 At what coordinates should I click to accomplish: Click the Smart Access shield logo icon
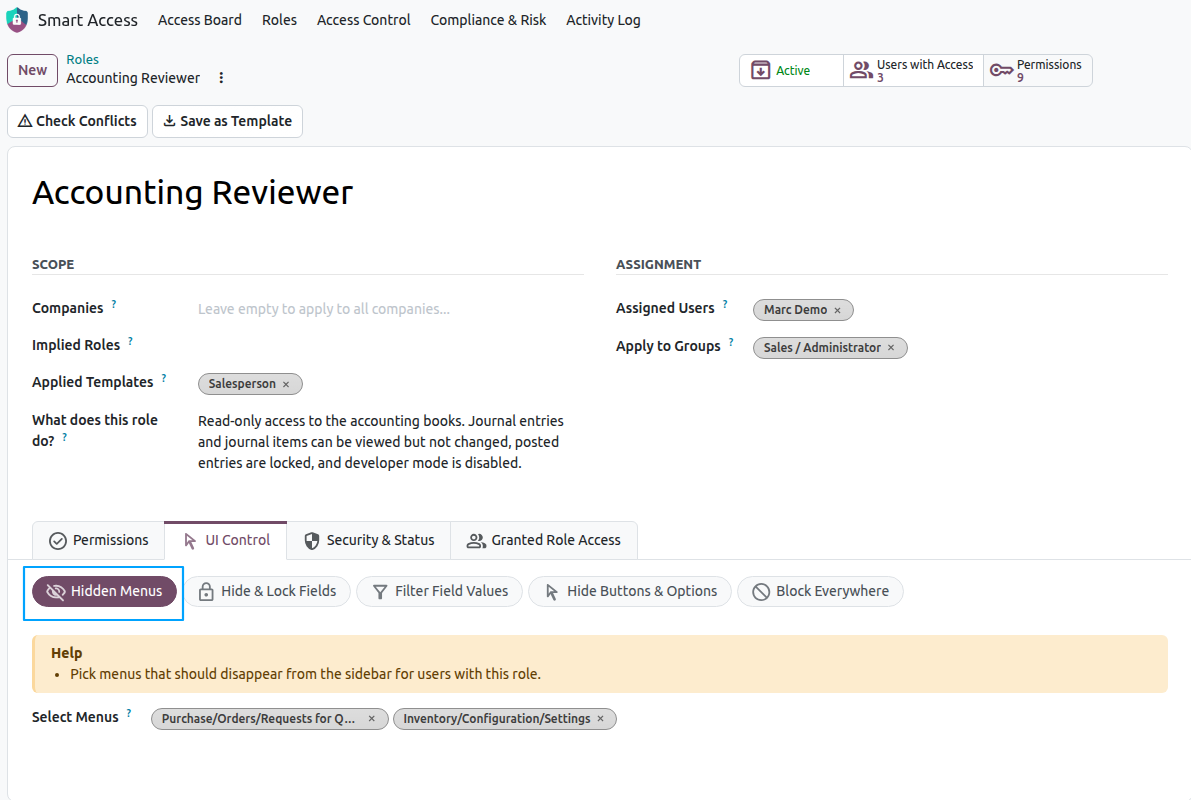tap(17, 20)
